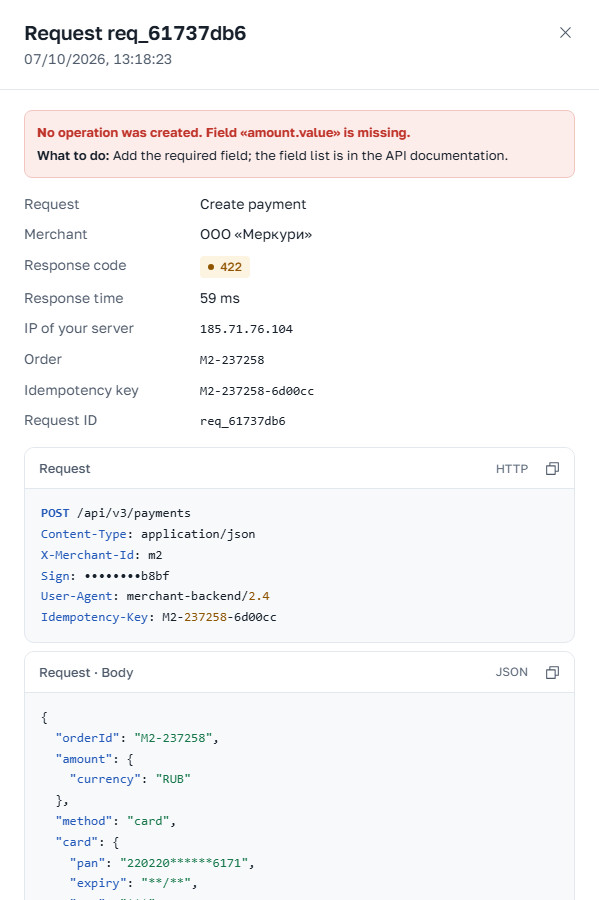Click the JSON label in Request Body header
The height and width of the screenshot is (900, 599).
pos(512,672)
